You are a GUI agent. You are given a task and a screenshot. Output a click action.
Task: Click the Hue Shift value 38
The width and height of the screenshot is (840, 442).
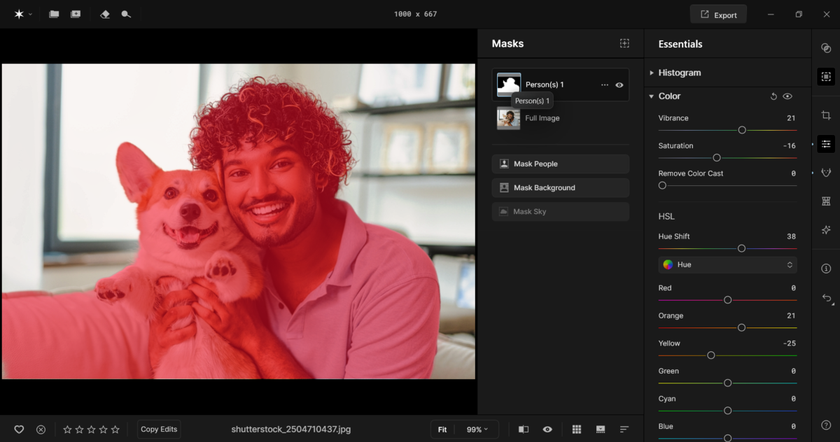(791, 236)
